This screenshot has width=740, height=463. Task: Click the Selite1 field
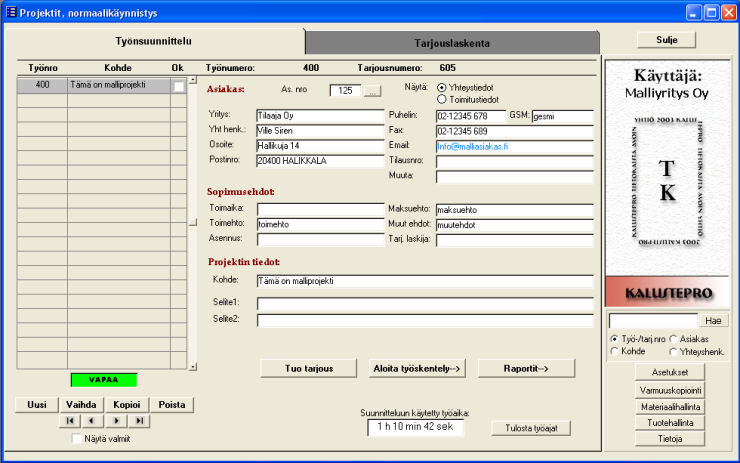[425, 303]
